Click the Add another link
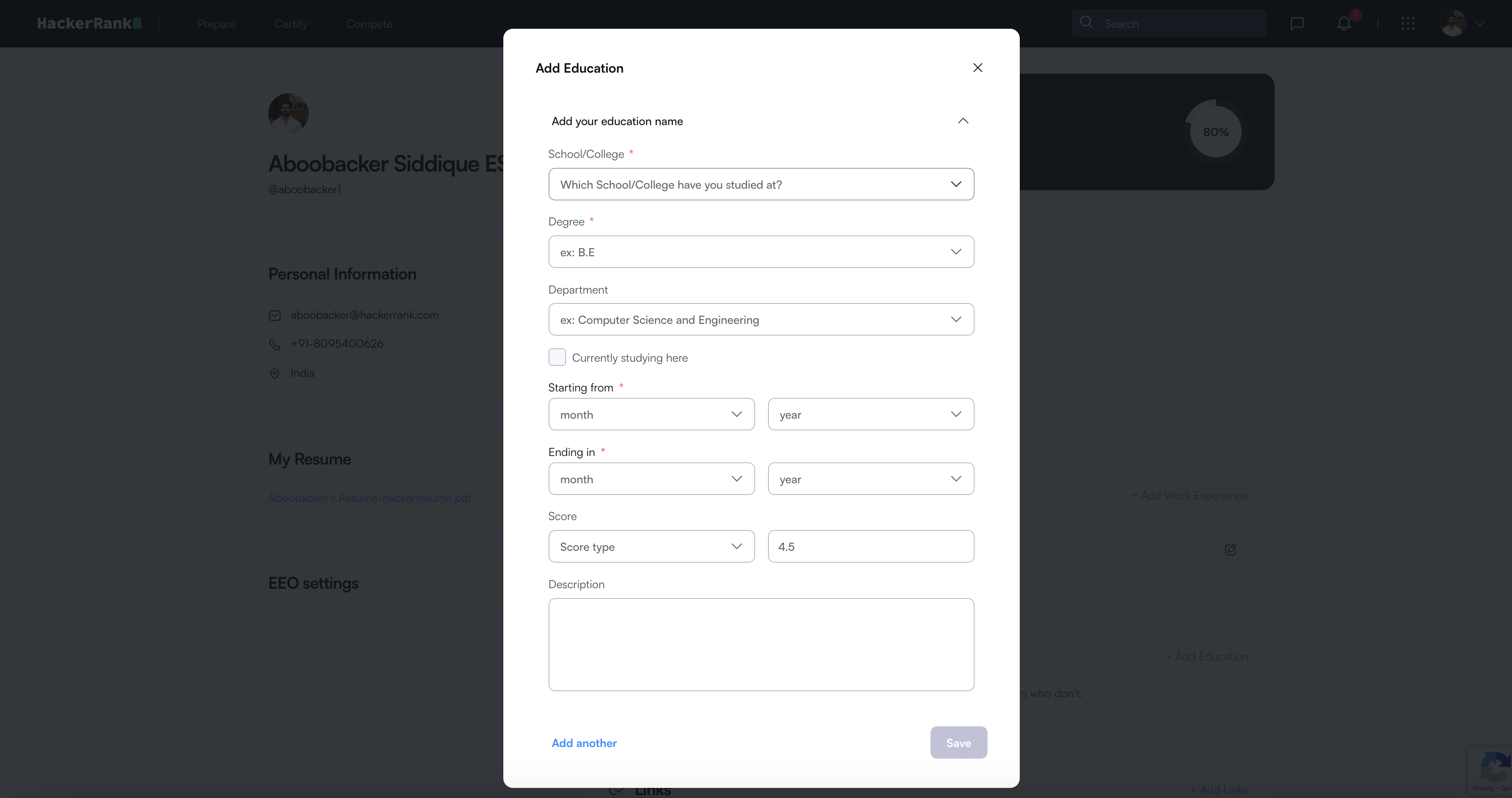The height and width of the screenshot is (798, 1512). pos(584,743)
